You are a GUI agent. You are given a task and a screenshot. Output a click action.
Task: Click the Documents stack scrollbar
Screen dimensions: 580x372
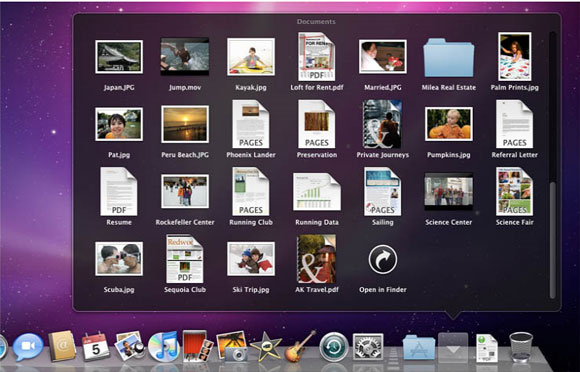point(553,240)
